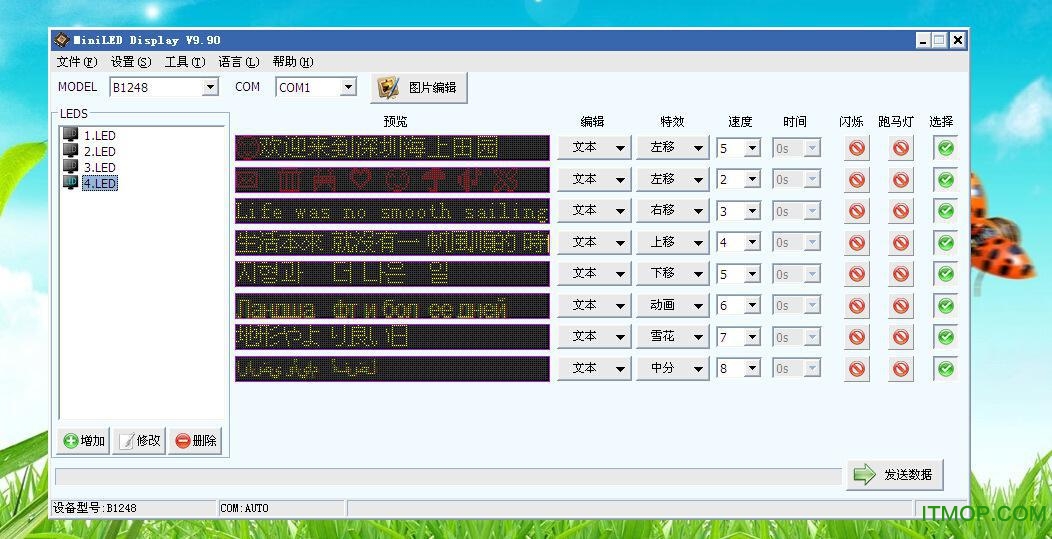
Task: Select 1.LED in the LEDS list
Action: pos(99,136)
